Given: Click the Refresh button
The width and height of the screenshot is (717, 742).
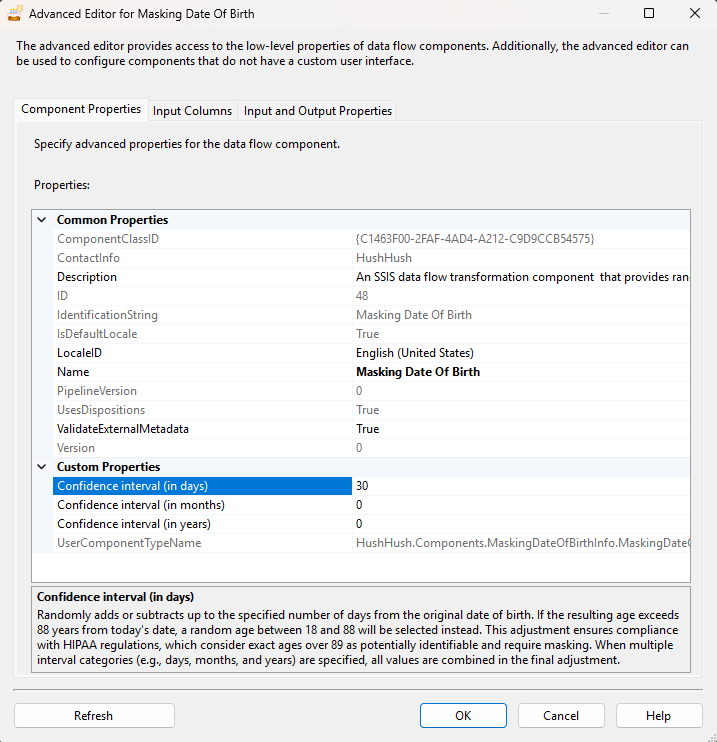Looking at the screenshot, I should (94, 716).
